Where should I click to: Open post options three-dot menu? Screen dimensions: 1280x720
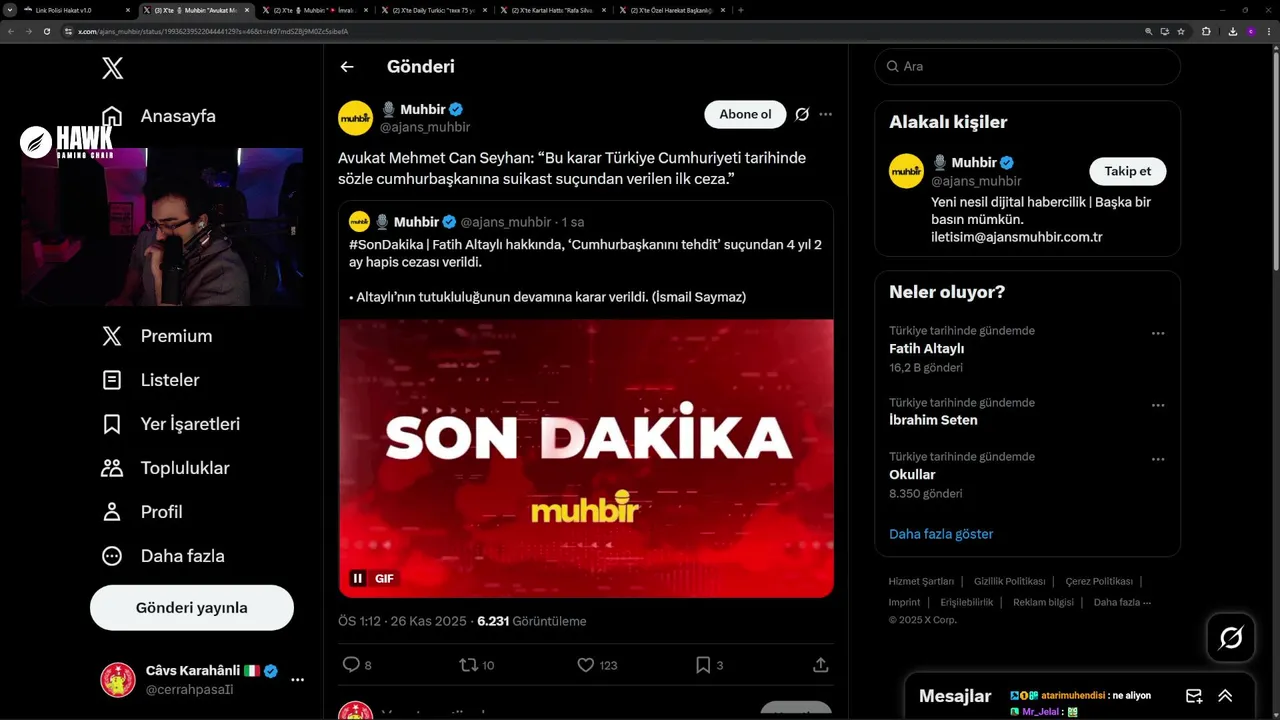[x=826, y=114]
